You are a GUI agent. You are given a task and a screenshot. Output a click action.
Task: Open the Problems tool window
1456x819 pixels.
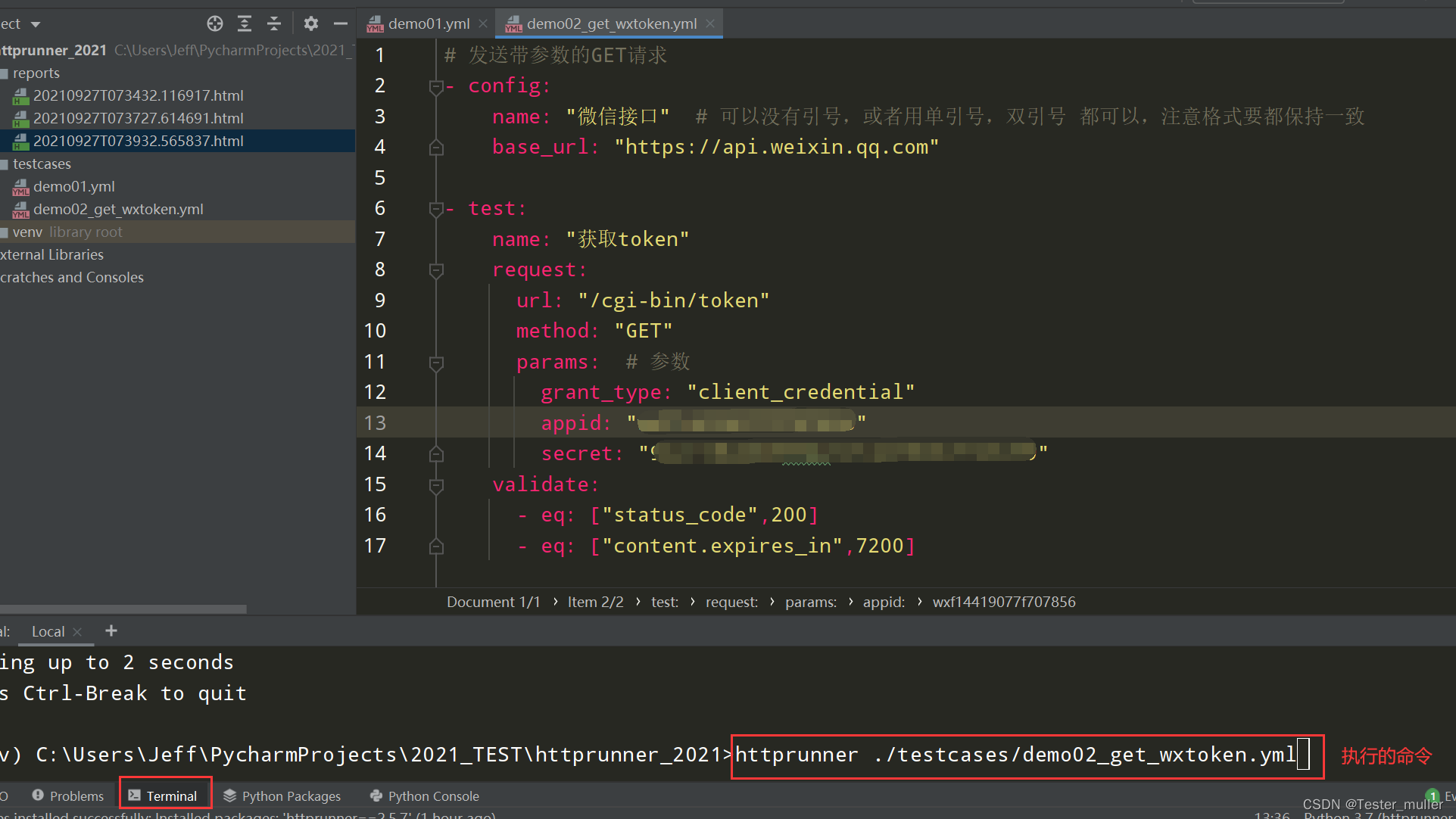68,796
